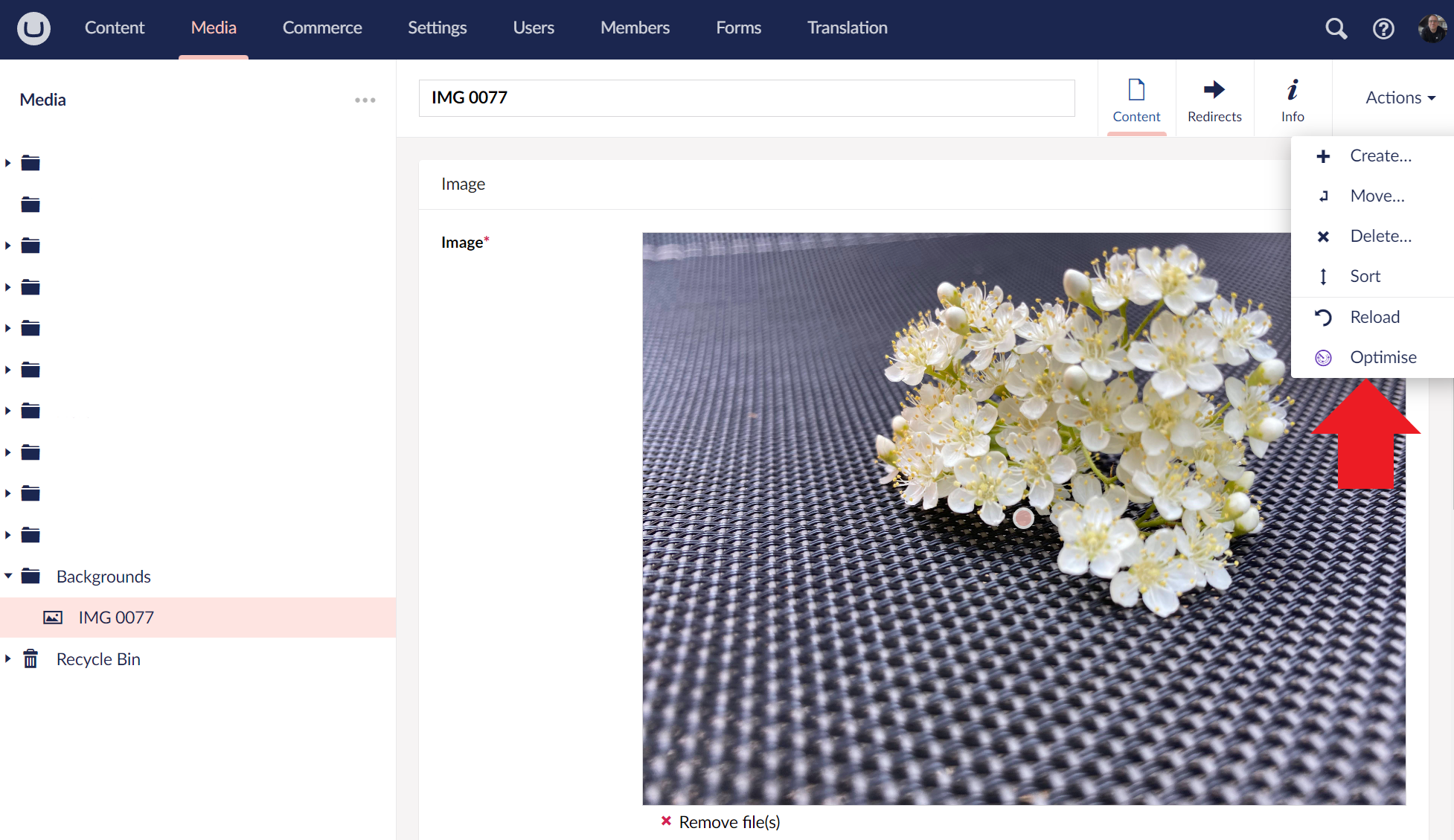This screenshot has width=1454, height=840.
Task: Toggle the Actions dropdown
Action: (x=1400, y=97)
